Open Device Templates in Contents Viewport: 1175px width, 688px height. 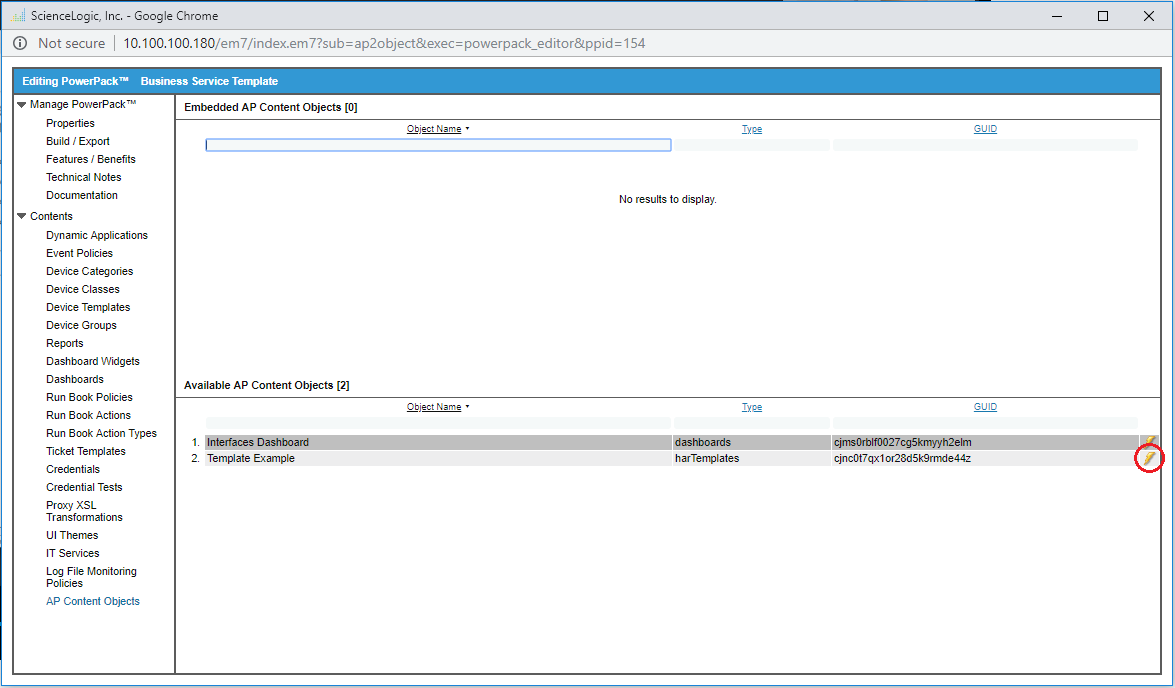88,307
